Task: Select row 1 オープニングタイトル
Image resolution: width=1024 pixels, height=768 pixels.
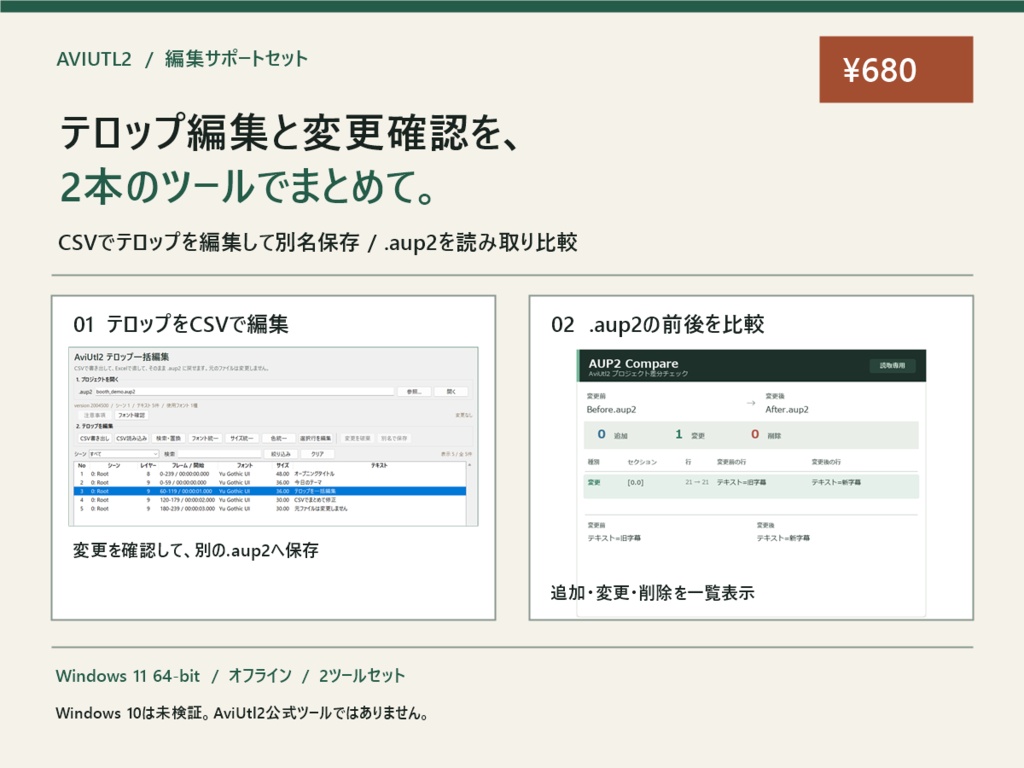Action: coord(270,474)
